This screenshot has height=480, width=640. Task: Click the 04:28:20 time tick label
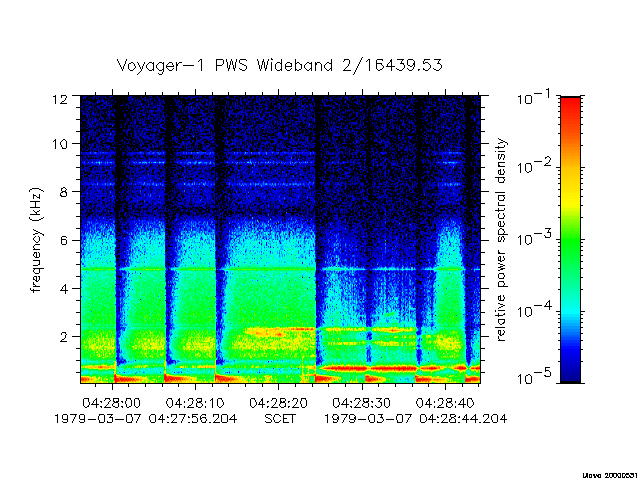[278, 403]
